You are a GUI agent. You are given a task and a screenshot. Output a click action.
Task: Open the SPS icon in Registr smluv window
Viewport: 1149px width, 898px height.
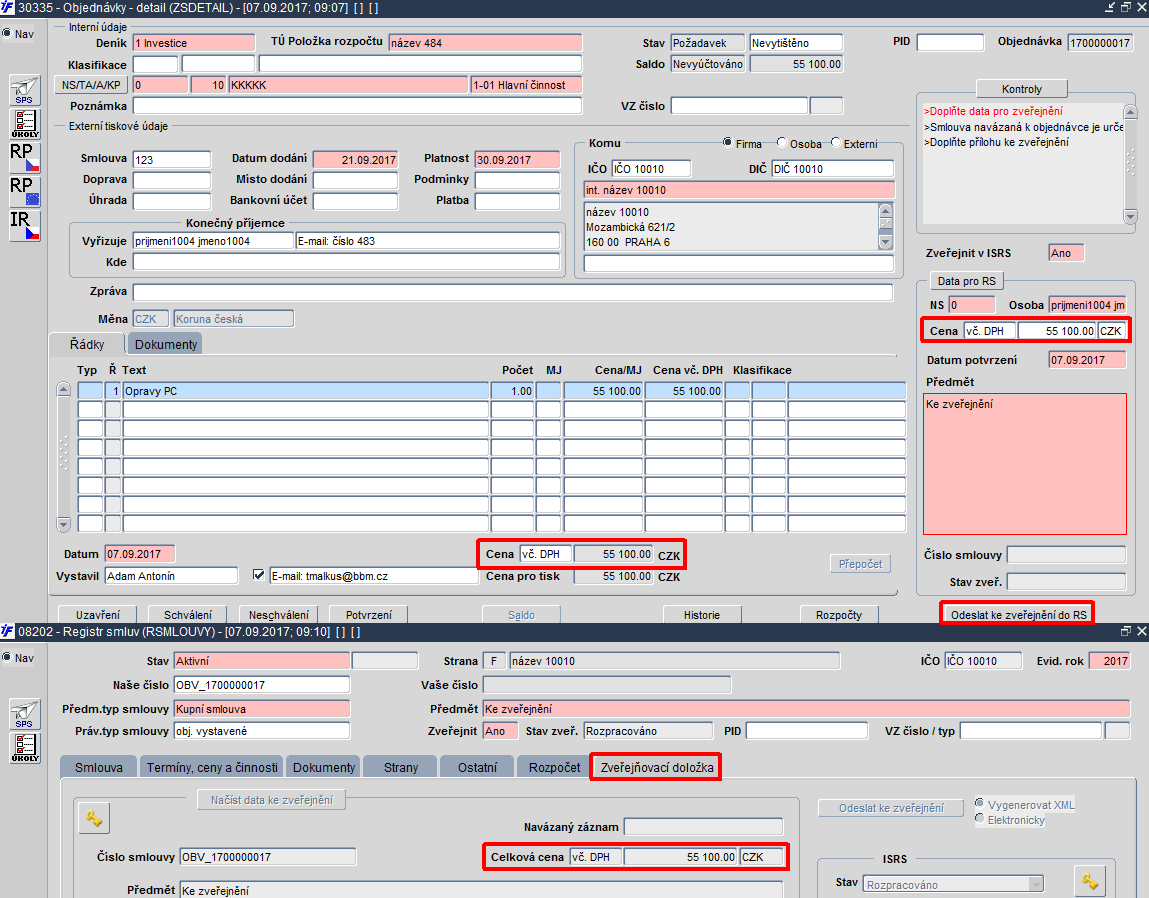coord(24,713)
